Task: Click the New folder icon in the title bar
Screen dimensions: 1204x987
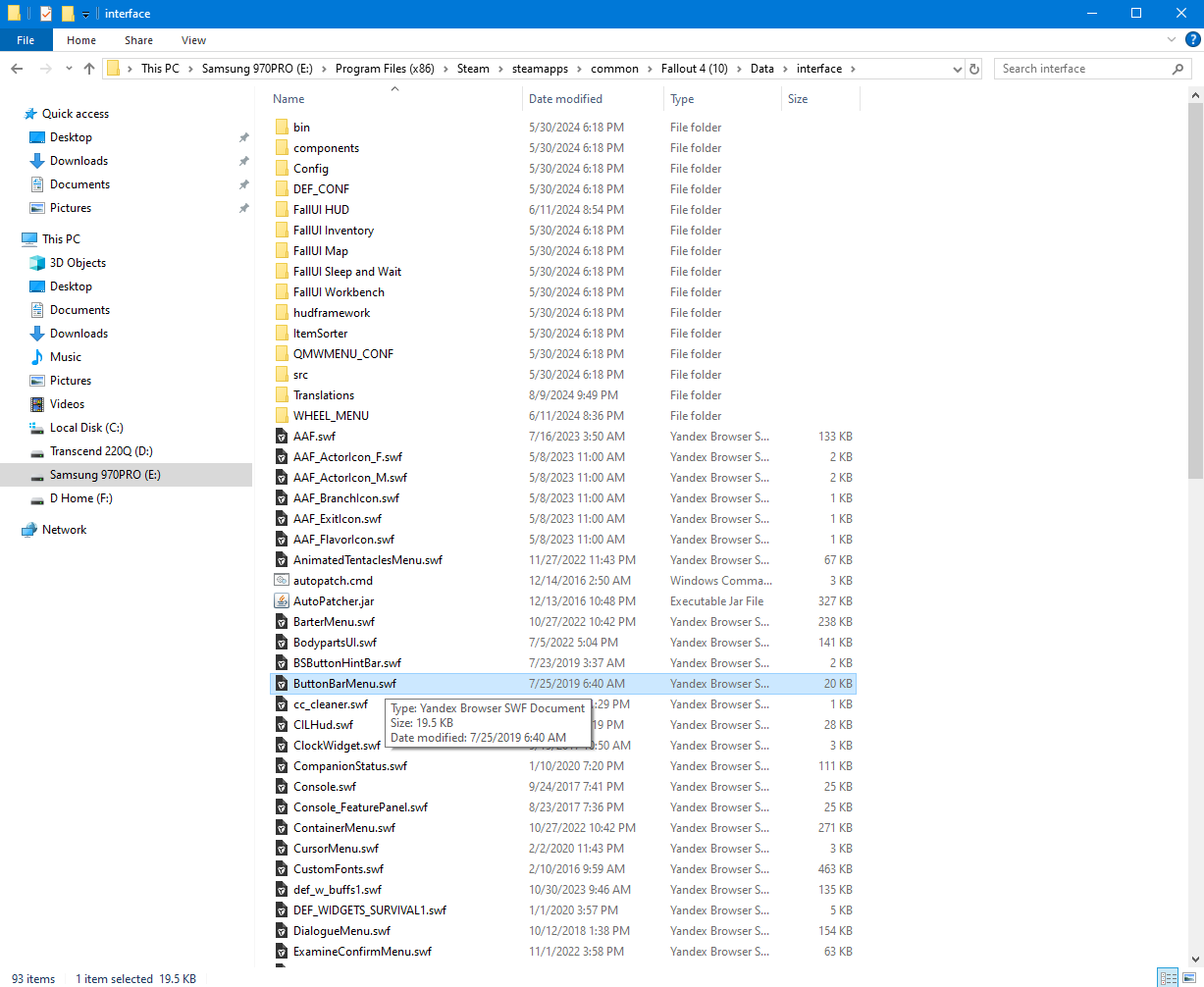Action: click(x=68, y=14)
